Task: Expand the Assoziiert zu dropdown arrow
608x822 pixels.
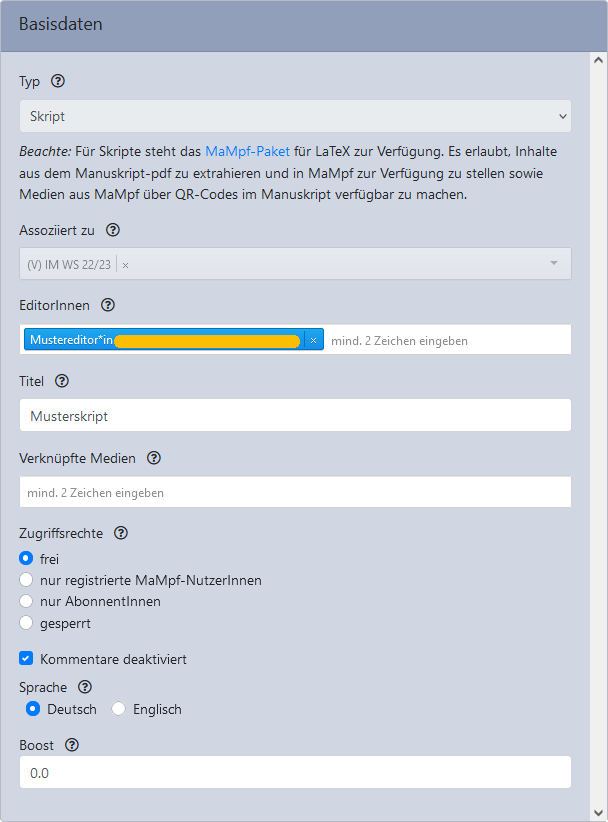Action: click(x=553, y=263)
